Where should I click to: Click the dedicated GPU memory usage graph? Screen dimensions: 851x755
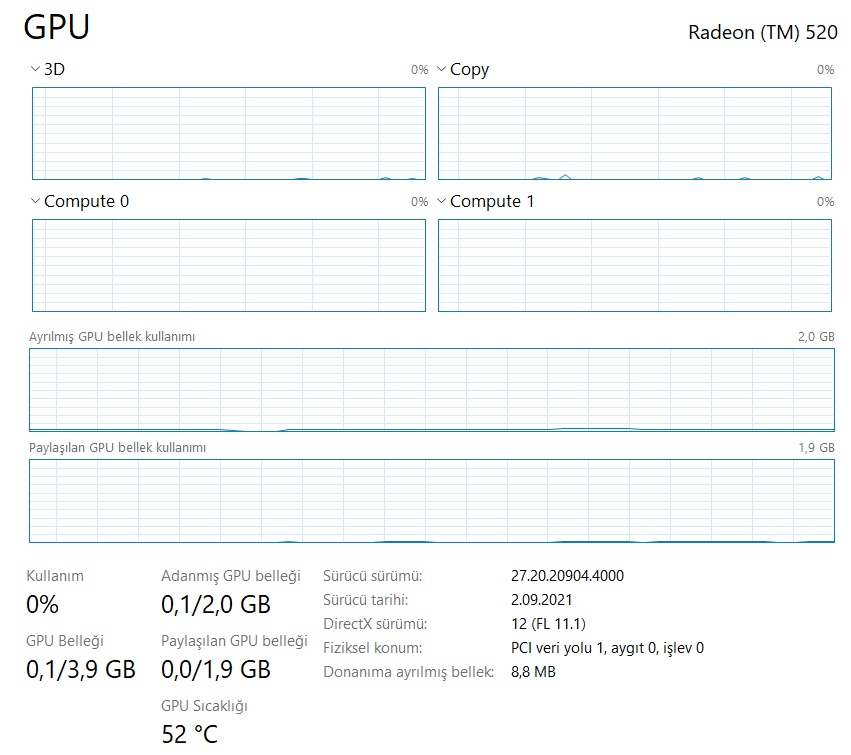pos(431,390)
